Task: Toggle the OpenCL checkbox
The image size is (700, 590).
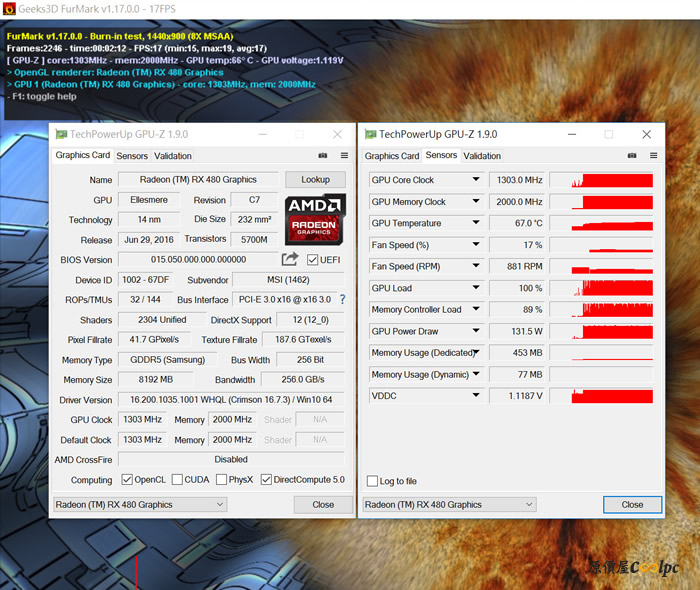Action: point(127,480)
